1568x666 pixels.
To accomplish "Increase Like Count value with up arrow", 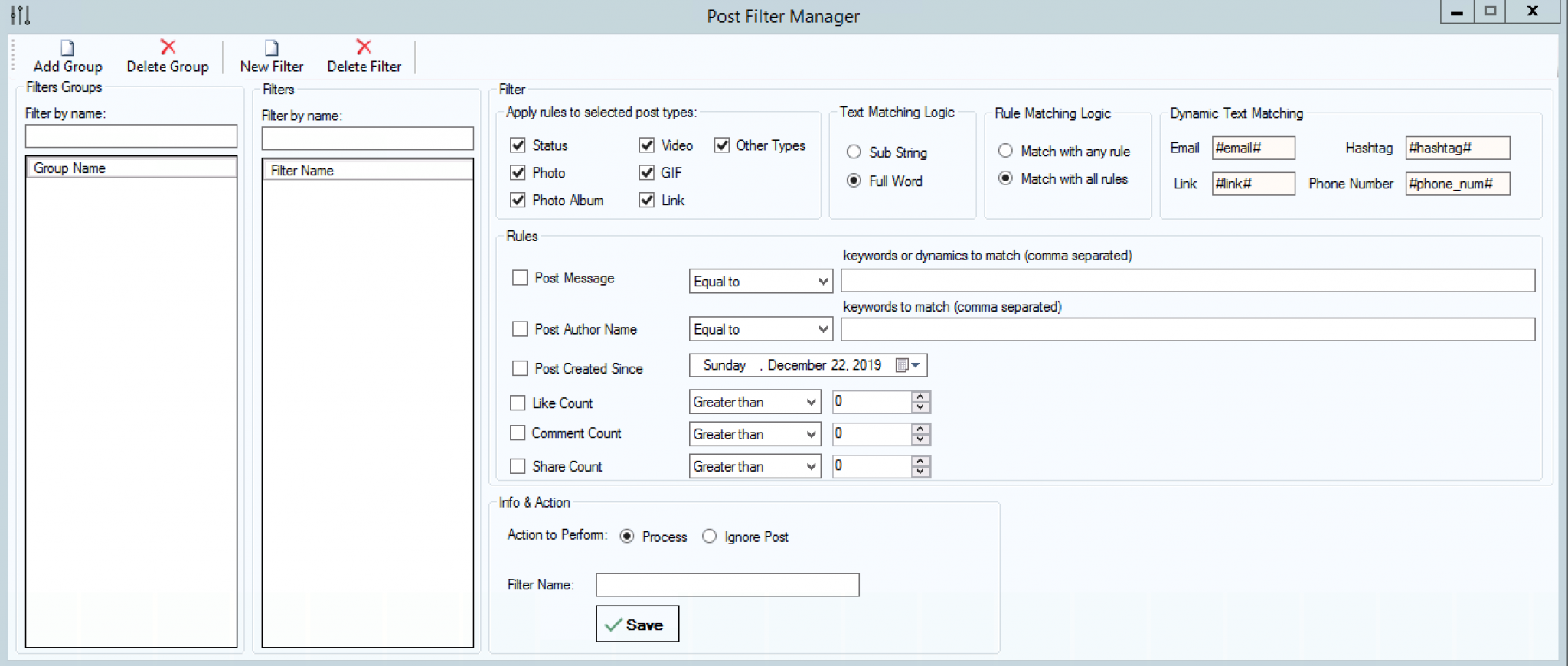I will (921, 397).
